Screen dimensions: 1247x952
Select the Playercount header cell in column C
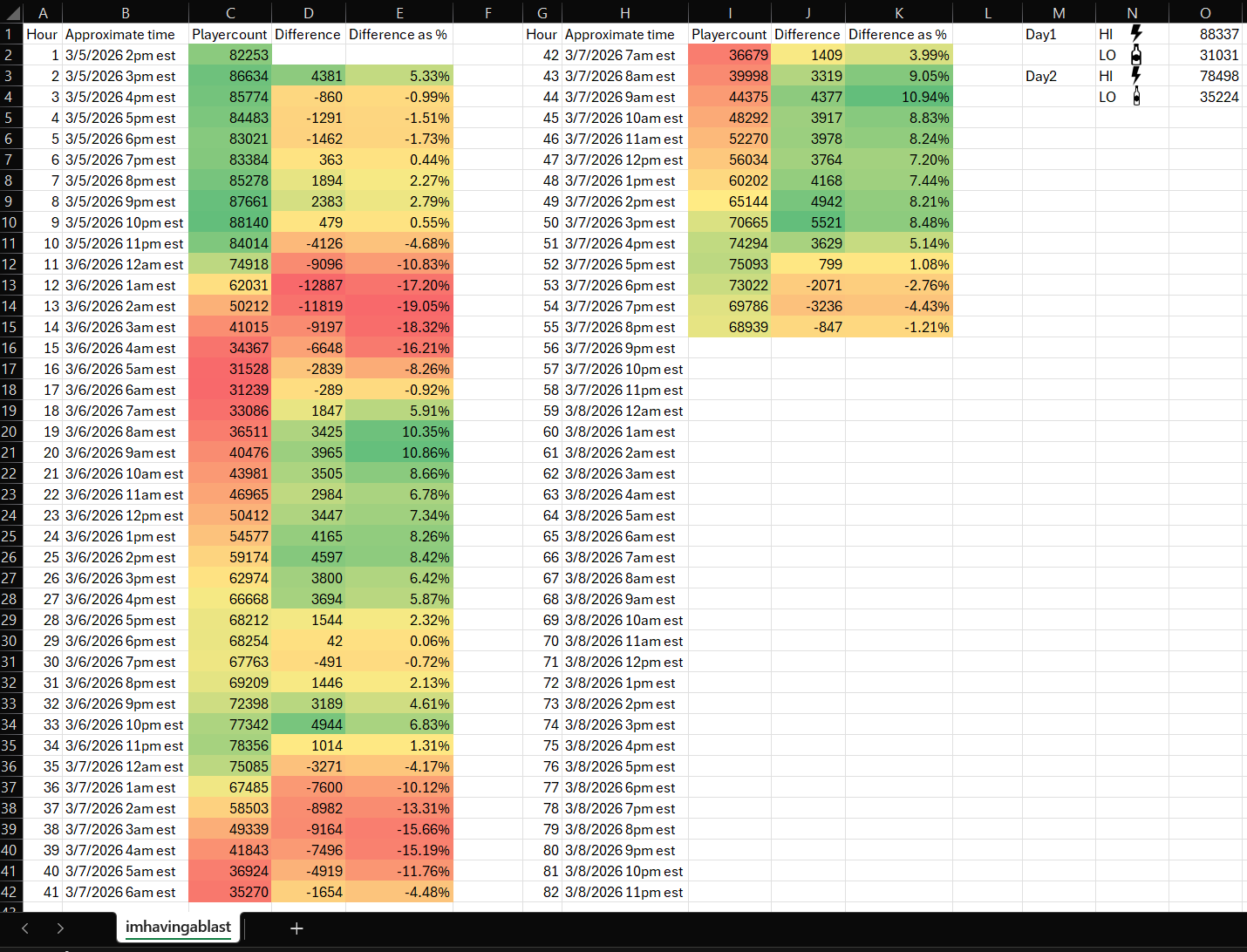230,34
